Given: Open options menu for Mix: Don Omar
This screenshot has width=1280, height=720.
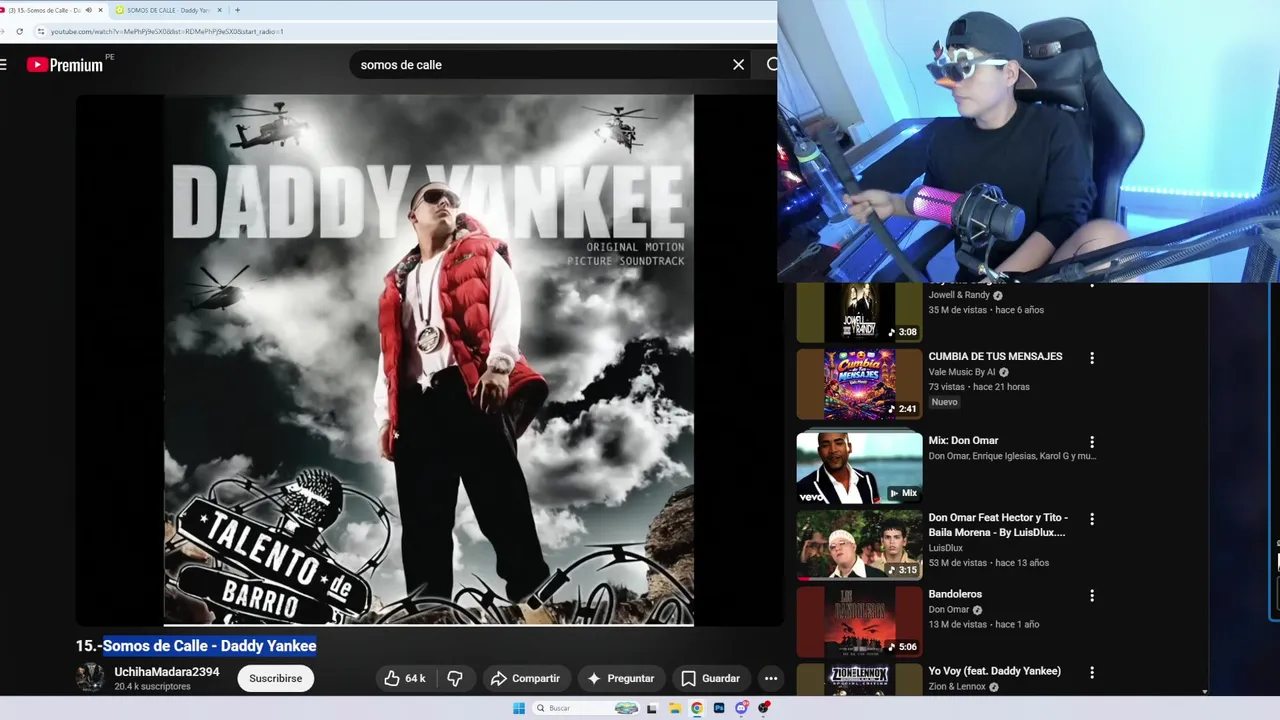Looking at the screenshot, I should pos(1092,442).
